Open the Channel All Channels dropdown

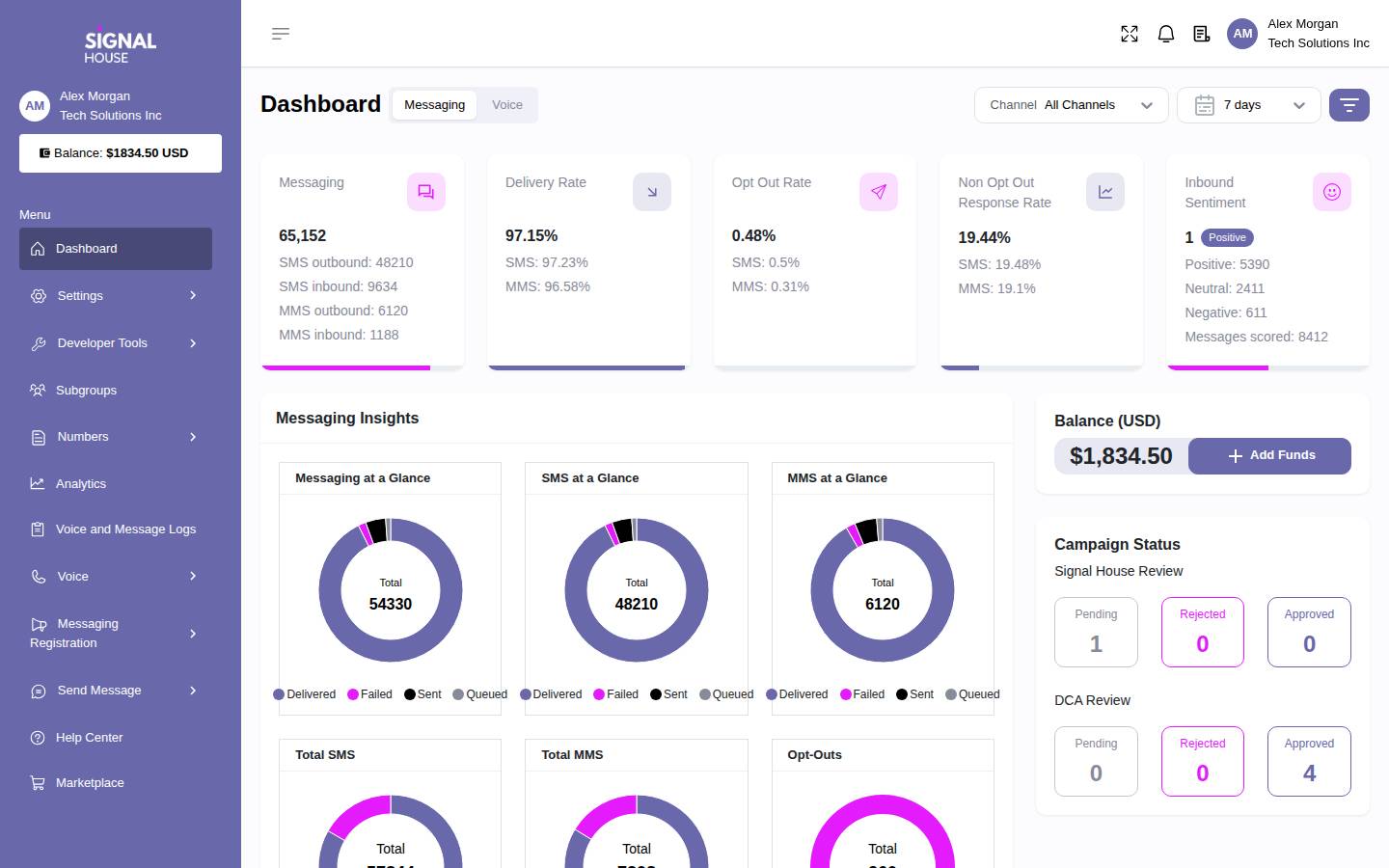tap(1072, 105)
